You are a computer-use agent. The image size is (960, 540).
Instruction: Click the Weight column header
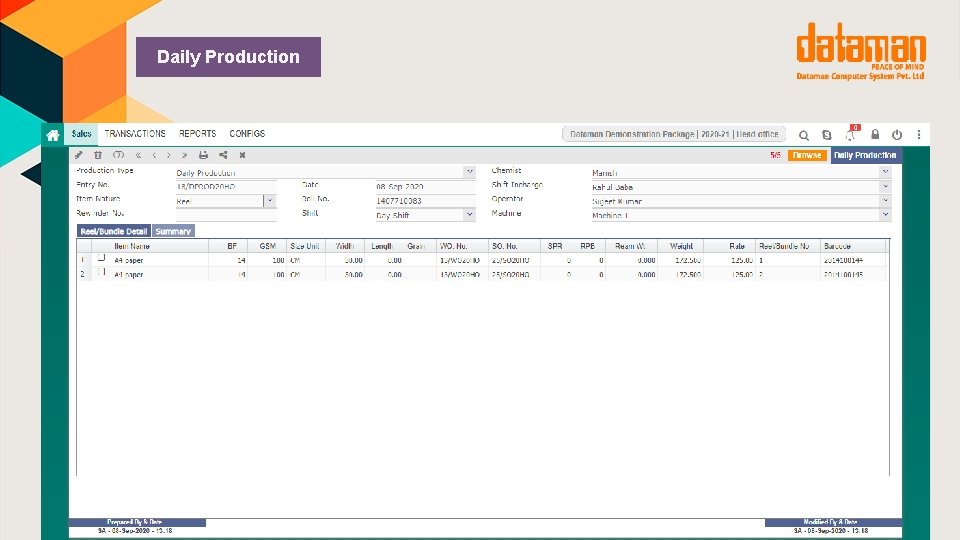tap(681, 246)
